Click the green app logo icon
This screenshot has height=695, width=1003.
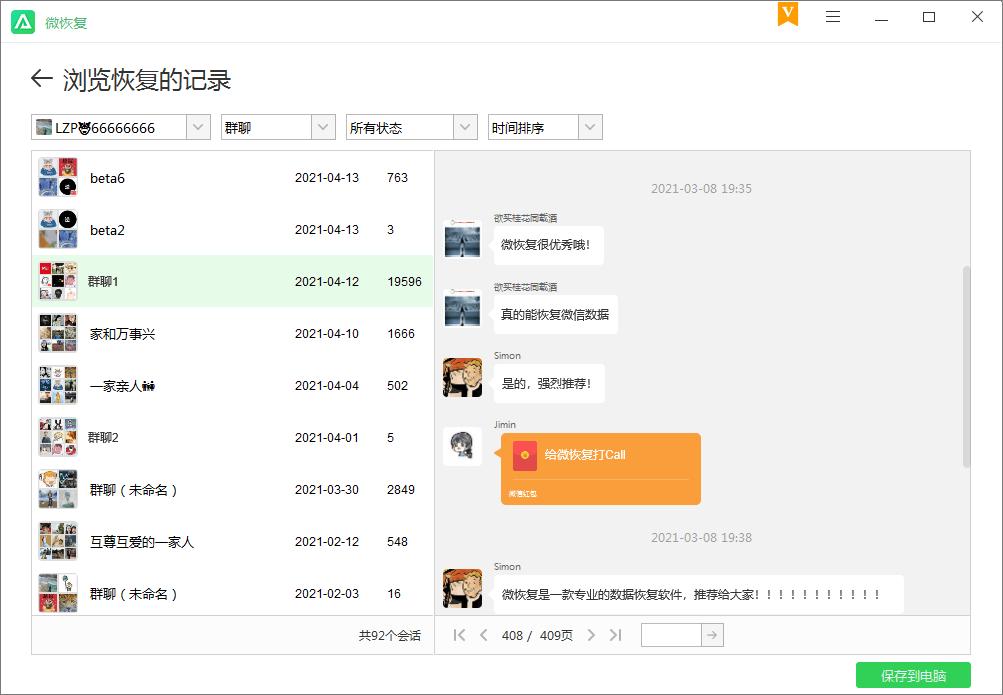[x=23, y=22]
